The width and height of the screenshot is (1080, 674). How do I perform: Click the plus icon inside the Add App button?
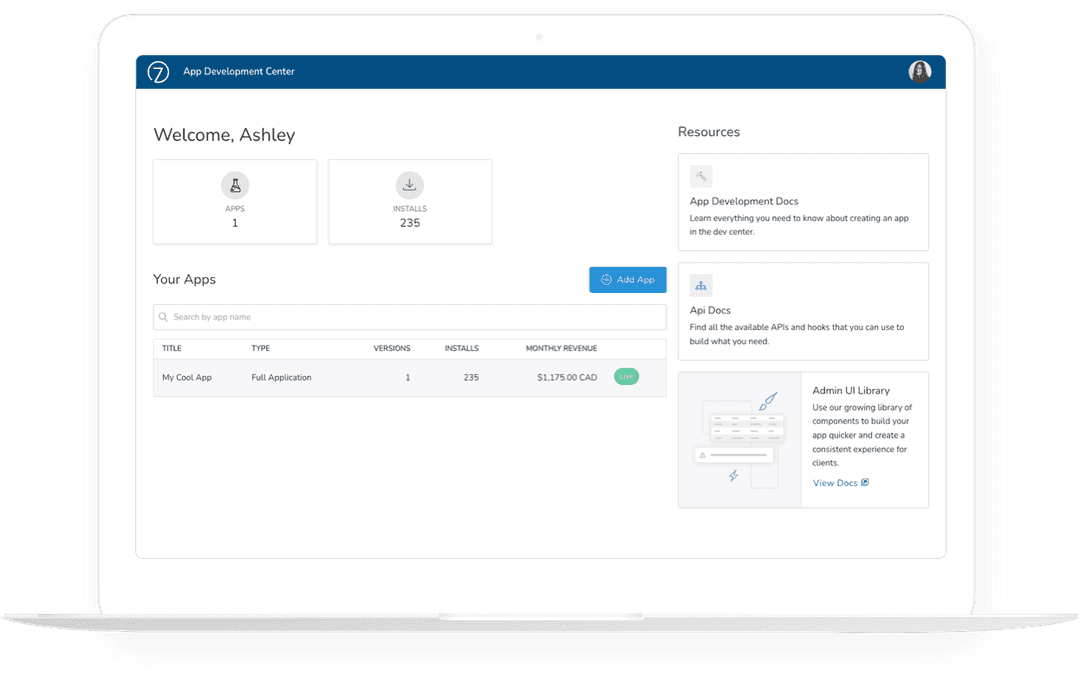tap(605, 280)
